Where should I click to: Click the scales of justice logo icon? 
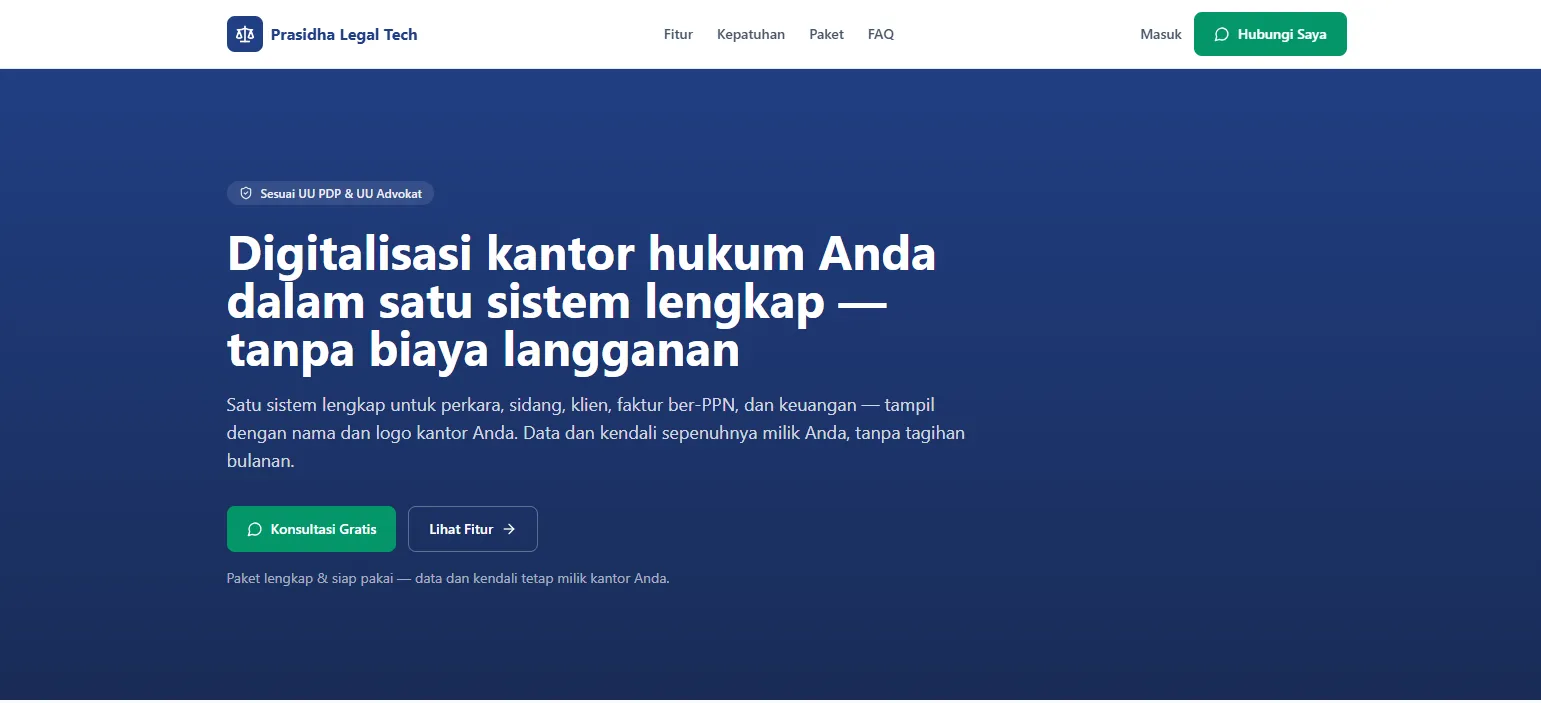245,34
